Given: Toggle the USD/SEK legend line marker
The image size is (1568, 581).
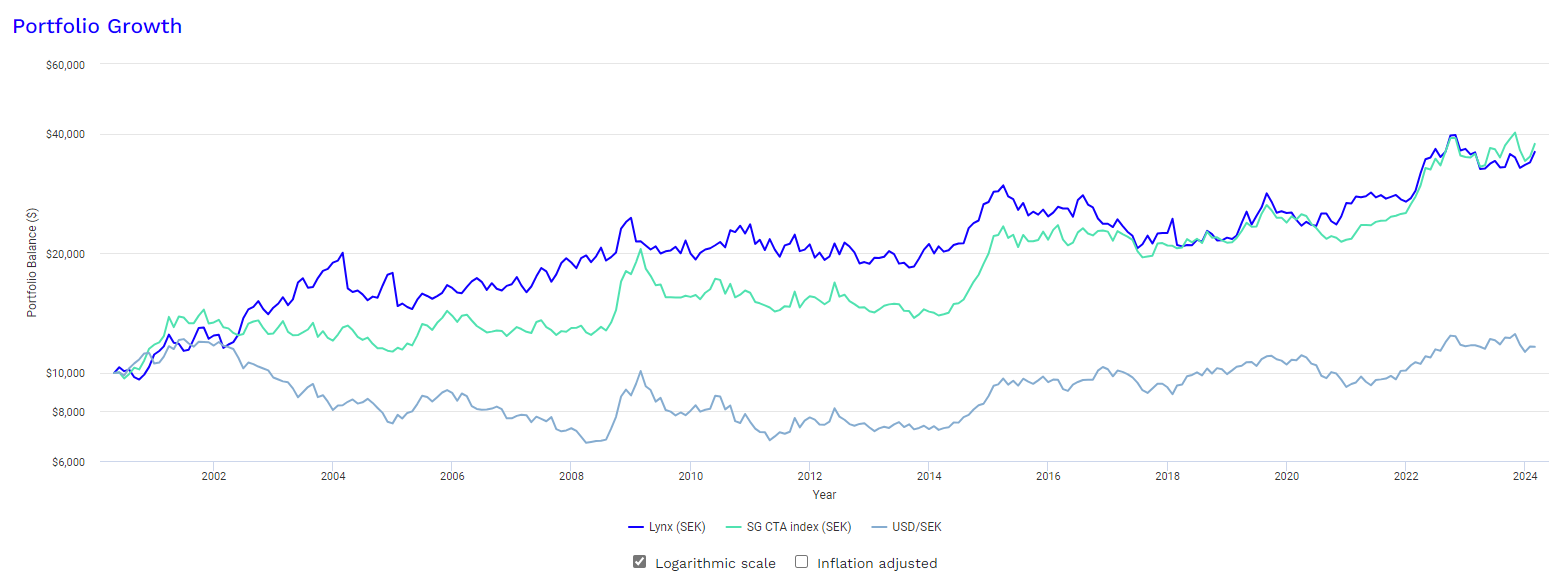Looking at the screenshot, I should (x=880, y=527).
